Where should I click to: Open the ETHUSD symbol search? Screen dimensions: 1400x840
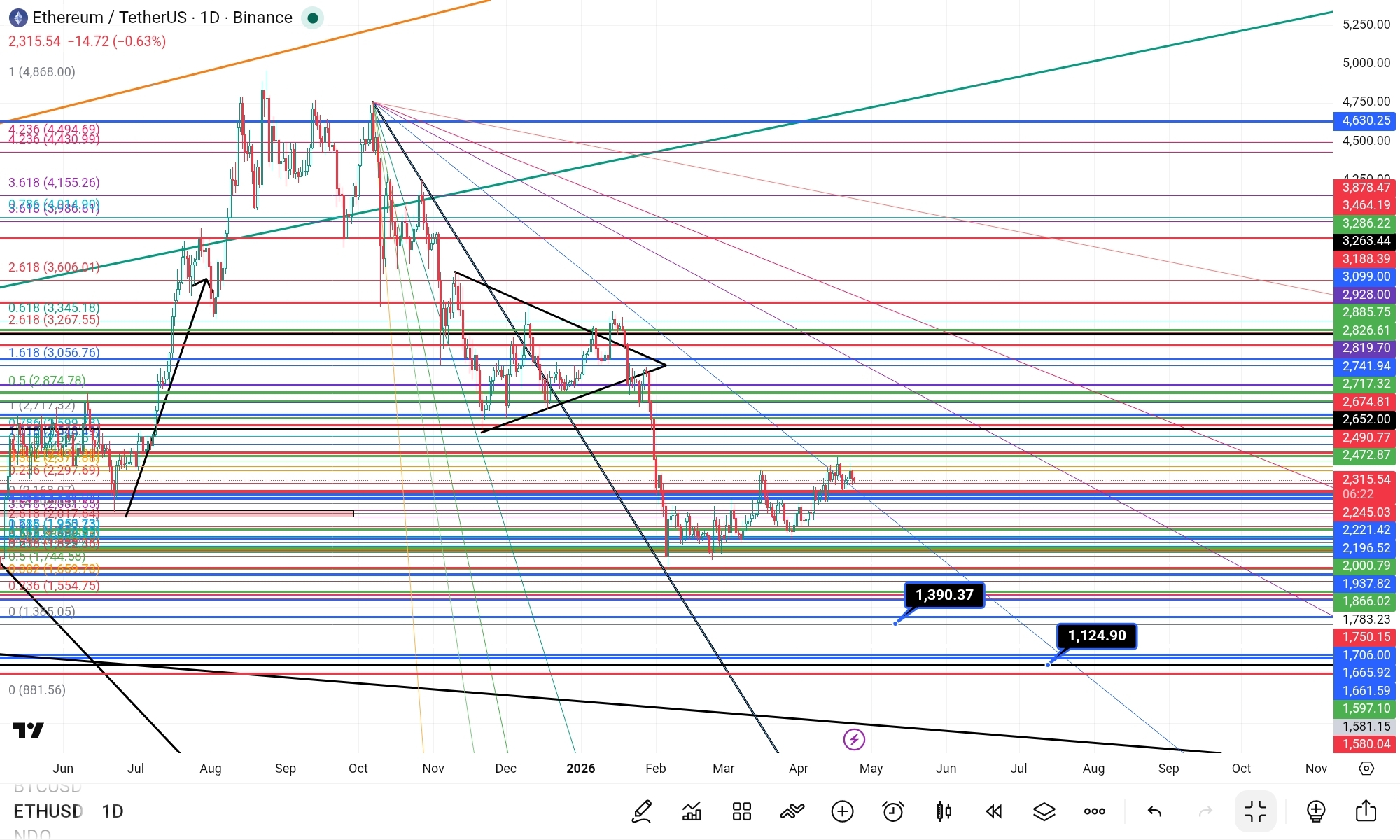(x=48, y=811)
